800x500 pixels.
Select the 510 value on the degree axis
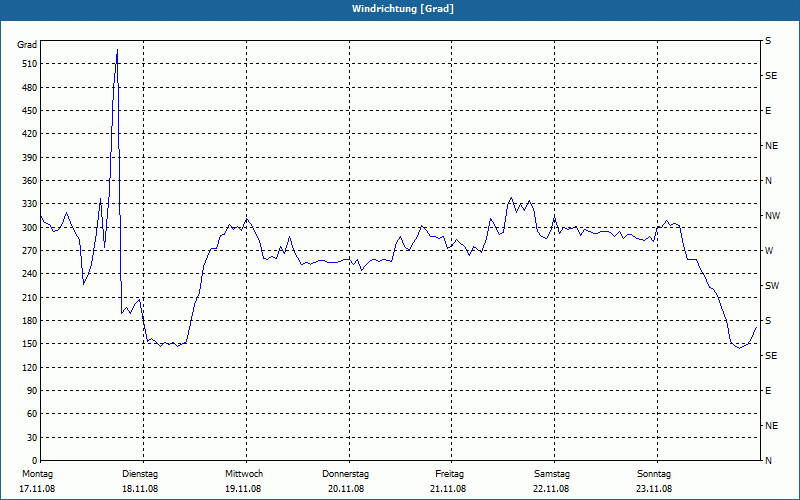[30, 64]
